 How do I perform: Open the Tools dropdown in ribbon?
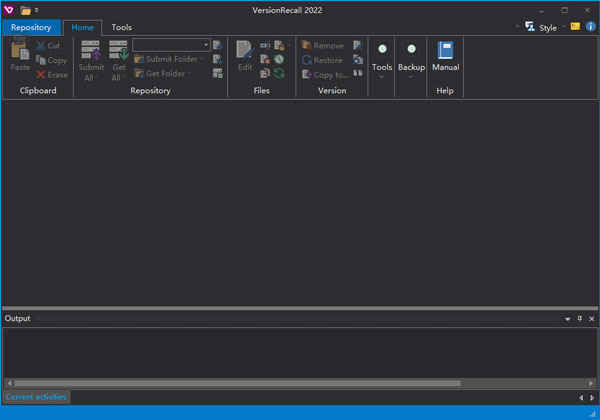coord(382,60)
